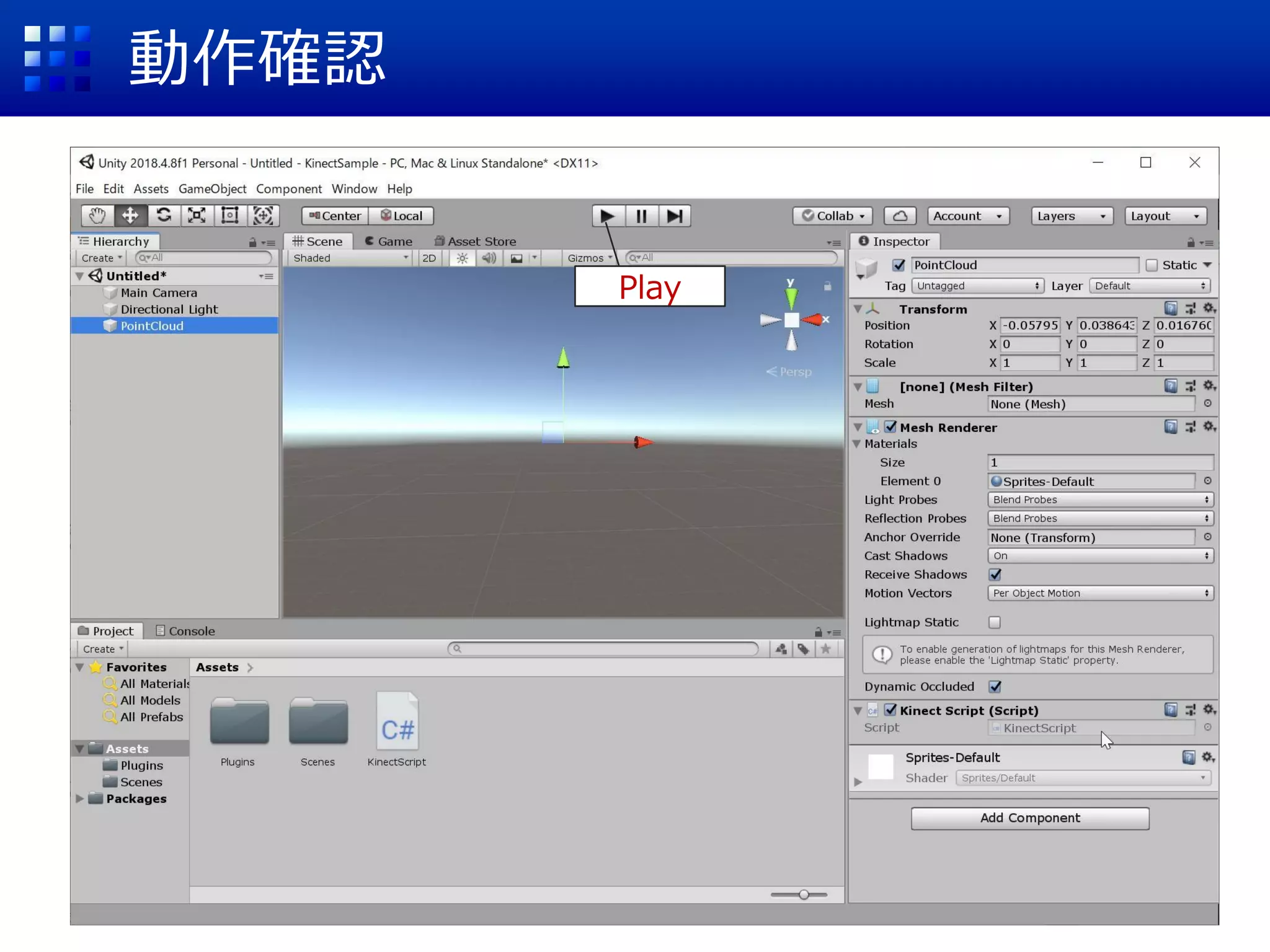Click the Pause button

click(641, 216)
